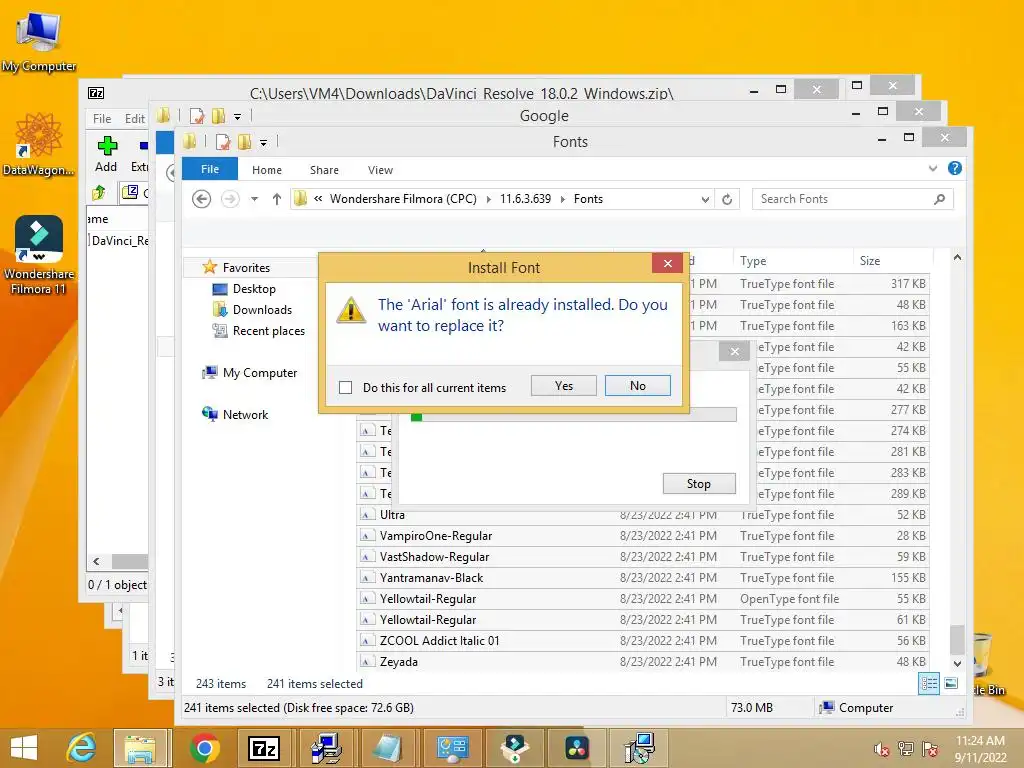Open DaVinci Resolve taskbar icon

(577, 748)
